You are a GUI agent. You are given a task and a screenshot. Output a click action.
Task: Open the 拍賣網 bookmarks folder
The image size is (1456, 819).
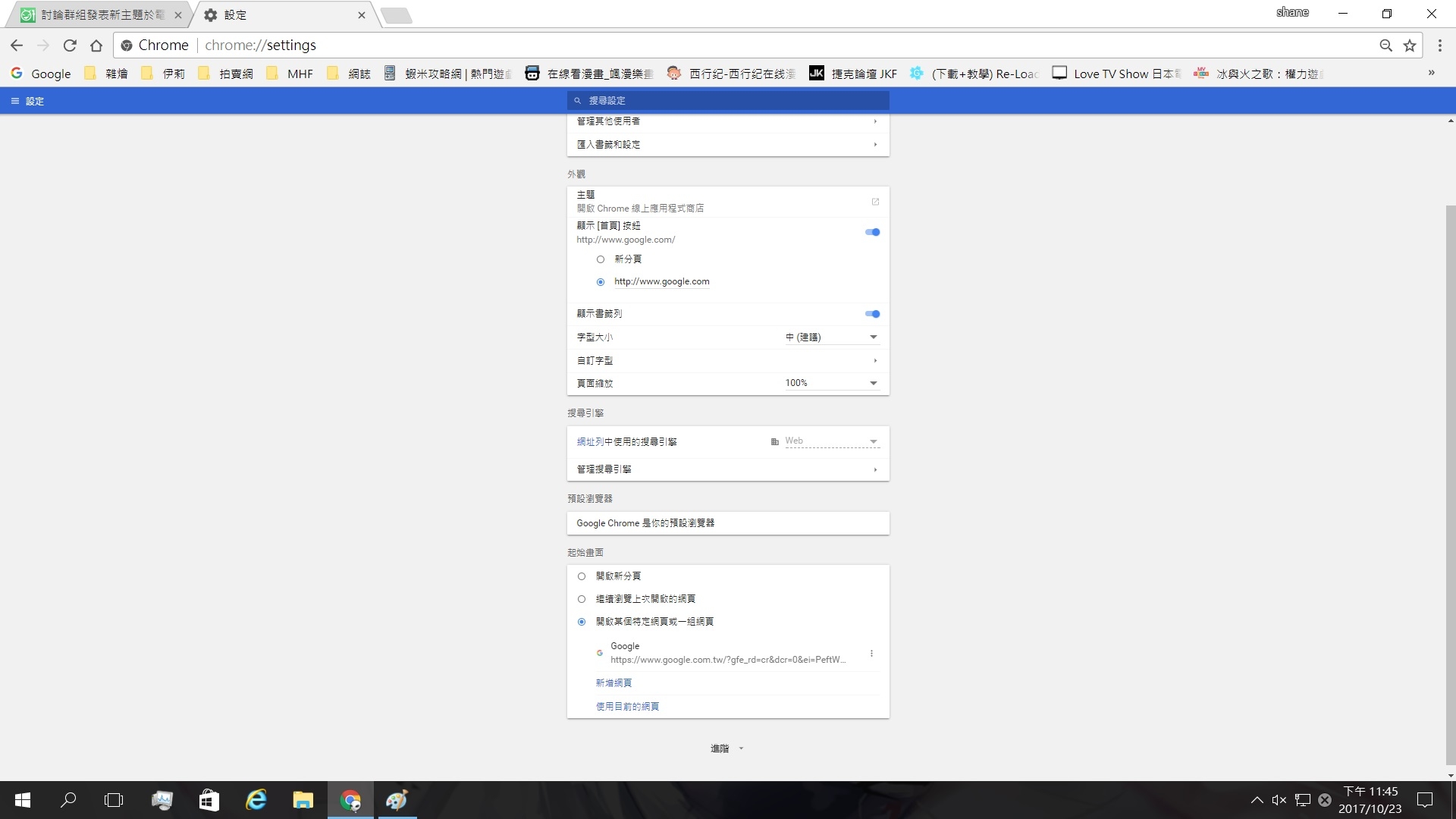(226, 74)
